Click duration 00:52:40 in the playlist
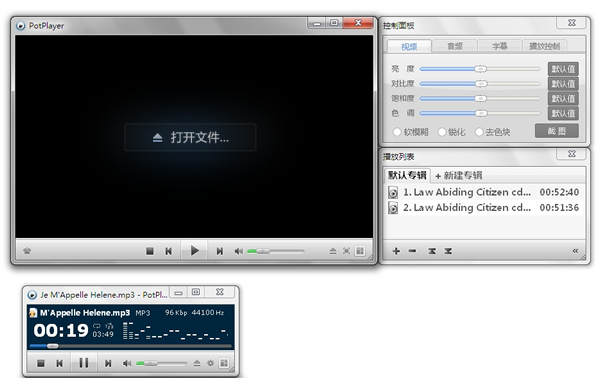The height and width of the screenshot is (385, 600). [559, 192]
